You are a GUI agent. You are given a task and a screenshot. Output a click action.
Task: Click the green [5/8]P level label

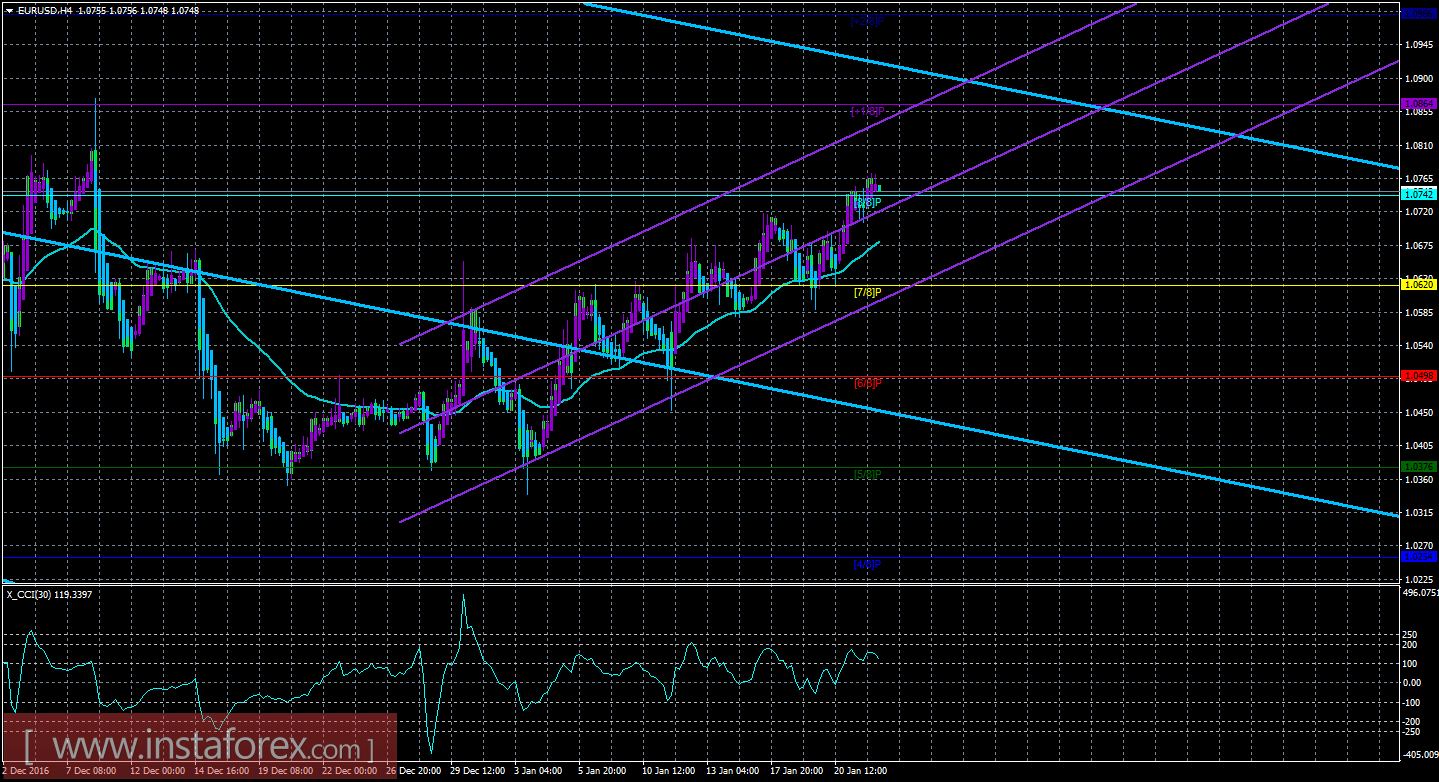point(866,473)
